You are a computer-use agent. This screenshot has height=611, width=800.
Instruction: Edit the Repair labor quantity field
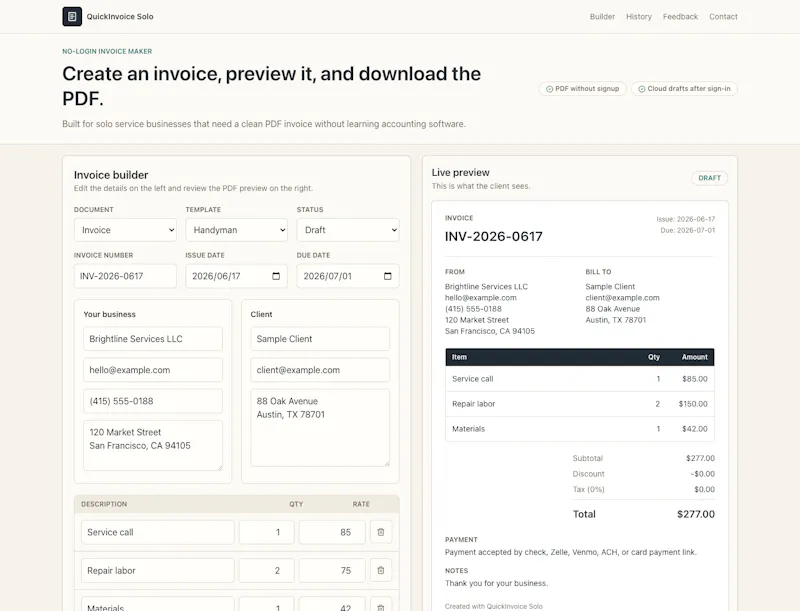click(266, 570)
